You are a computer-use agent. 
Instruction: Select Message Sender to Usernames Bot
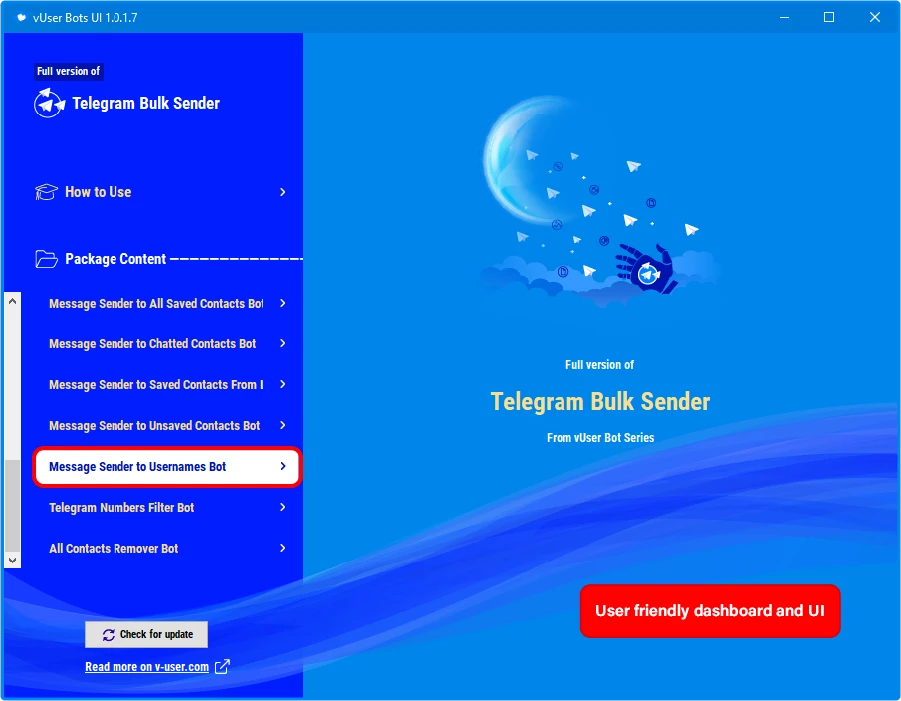[167, 467]
